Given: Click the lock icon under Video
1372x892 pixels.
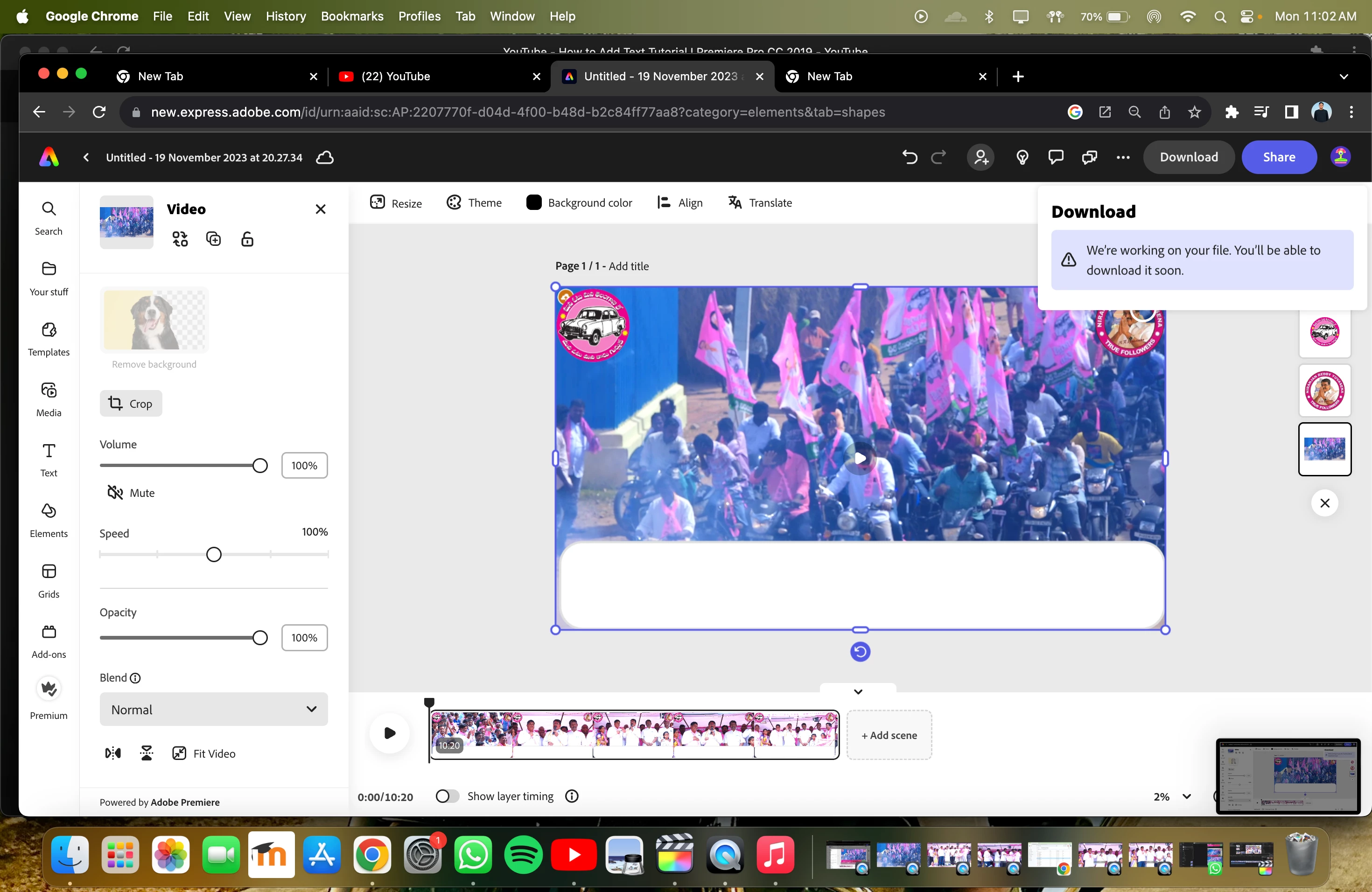Looking at the screenshot, I should pos(247,239).
